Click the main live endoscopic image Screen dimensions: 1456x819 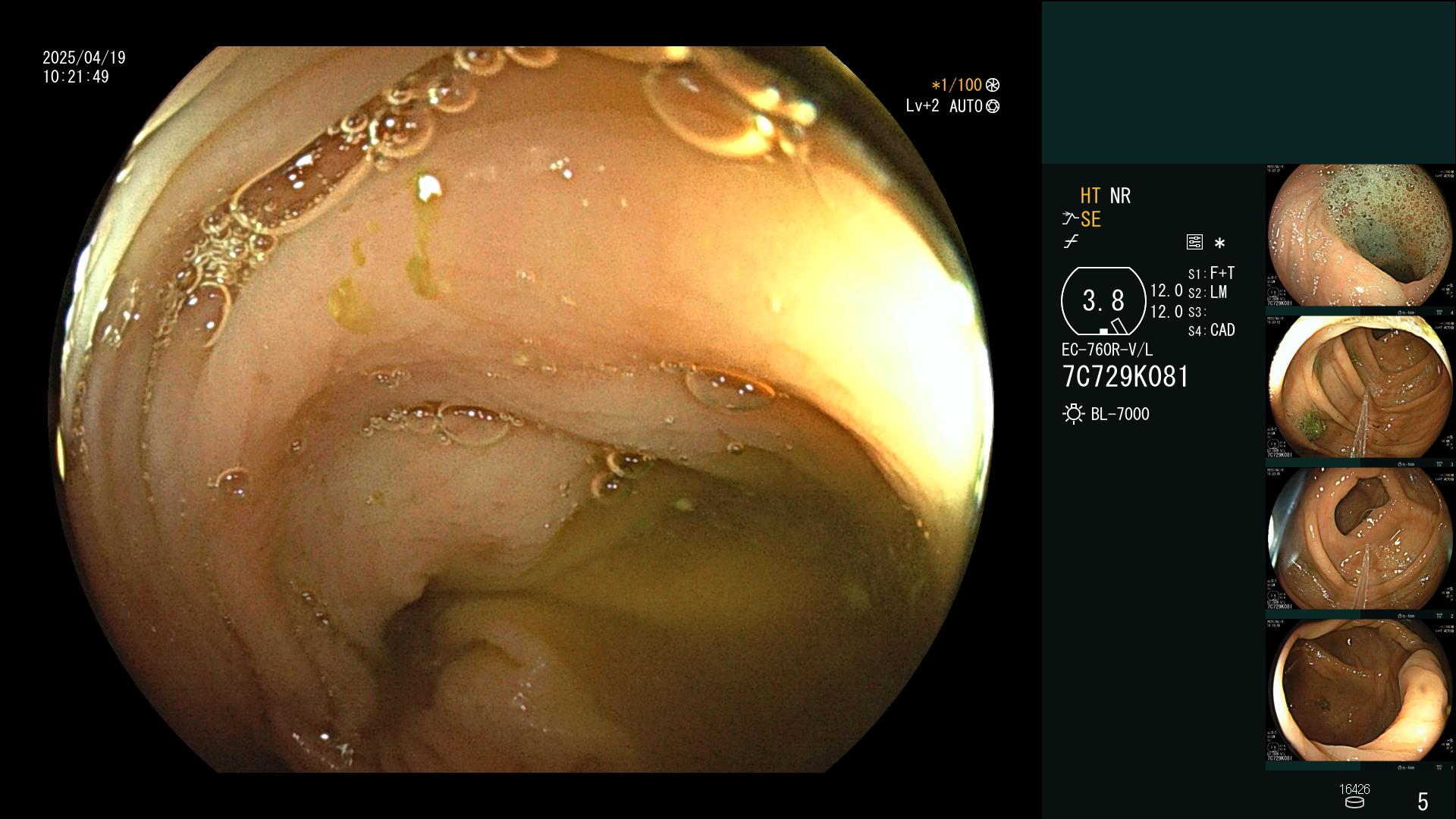click(521, 409)
